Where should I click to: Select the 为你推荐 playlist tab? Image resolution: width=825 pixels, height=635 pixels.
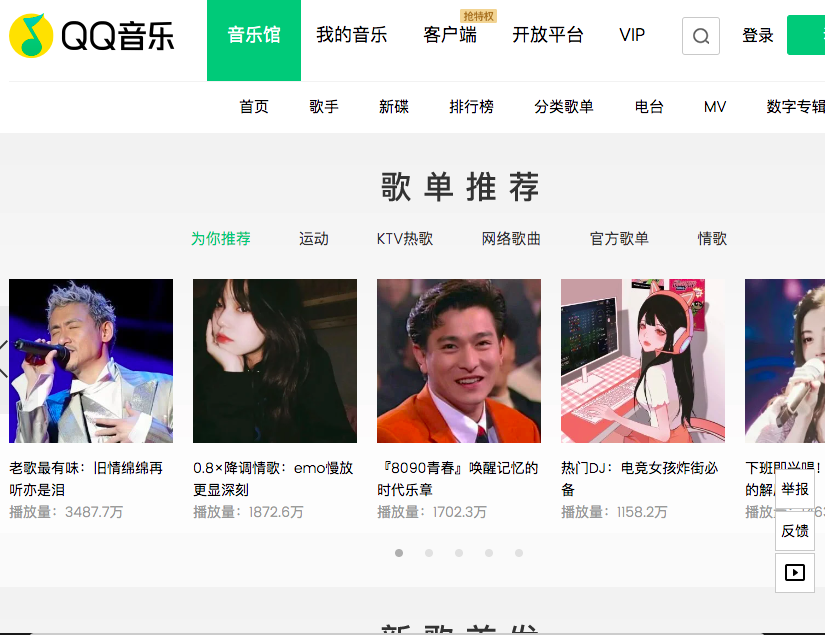tap(220, 239)
